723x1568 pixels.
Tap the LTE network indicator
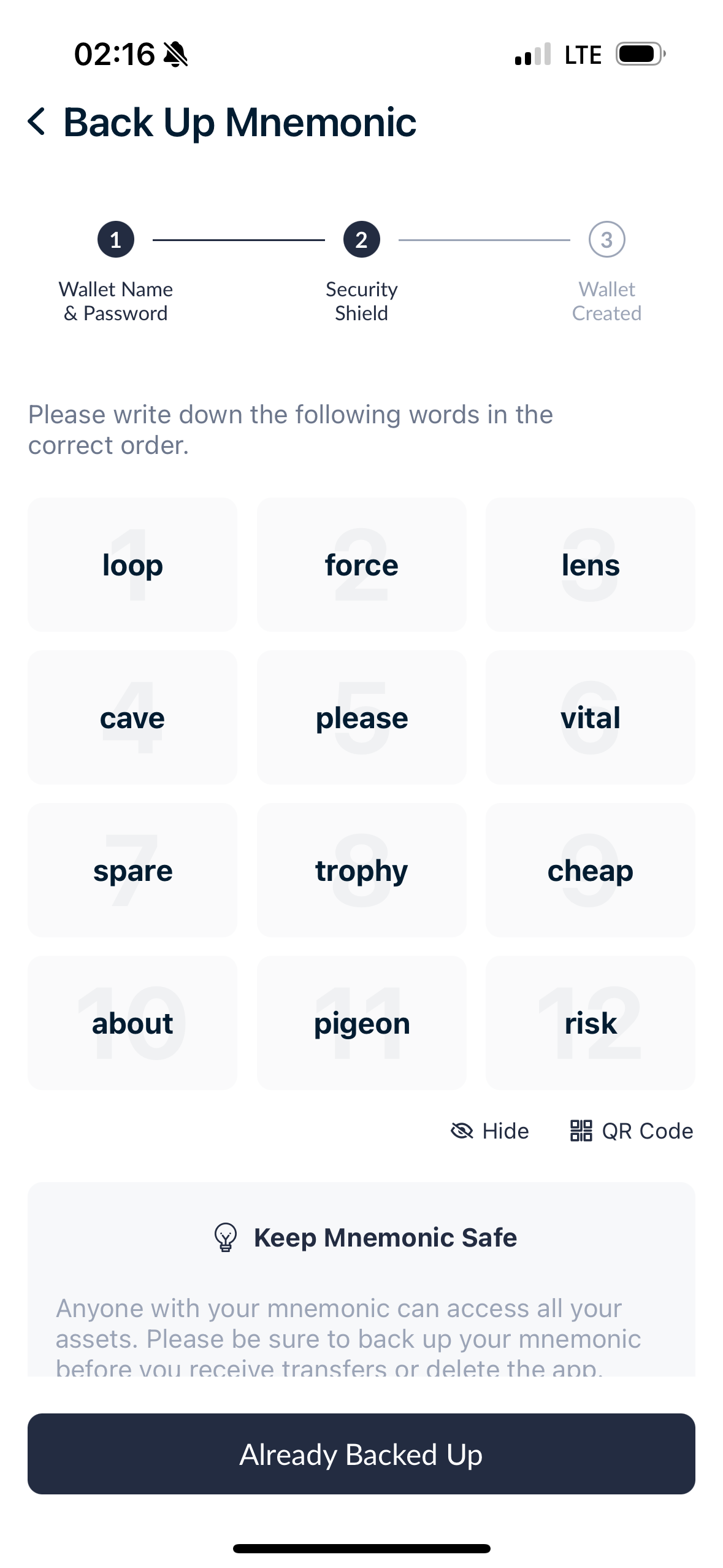pyautogui.click(x=583, y=55)
